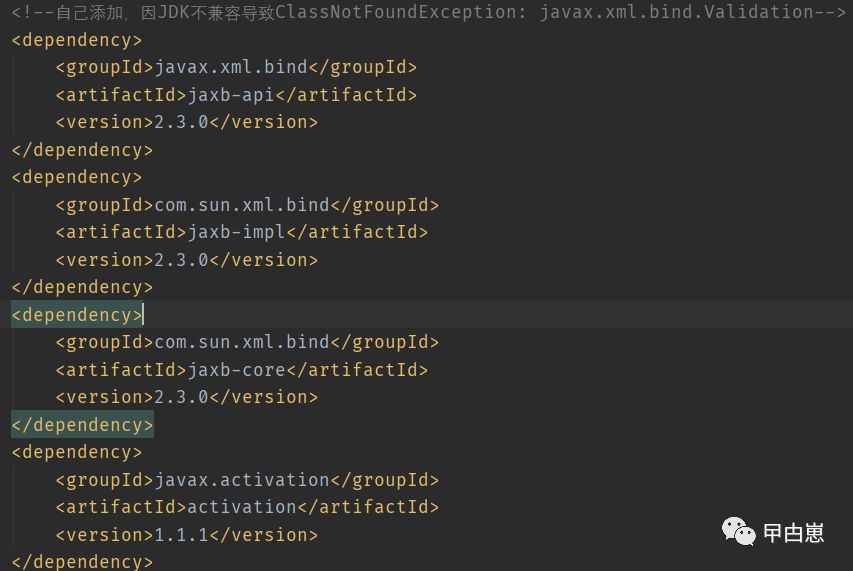Viewport: 853px width, 571px height.
Task: Click the groupId javax.xml.bind line
Action: pos(236,67)
